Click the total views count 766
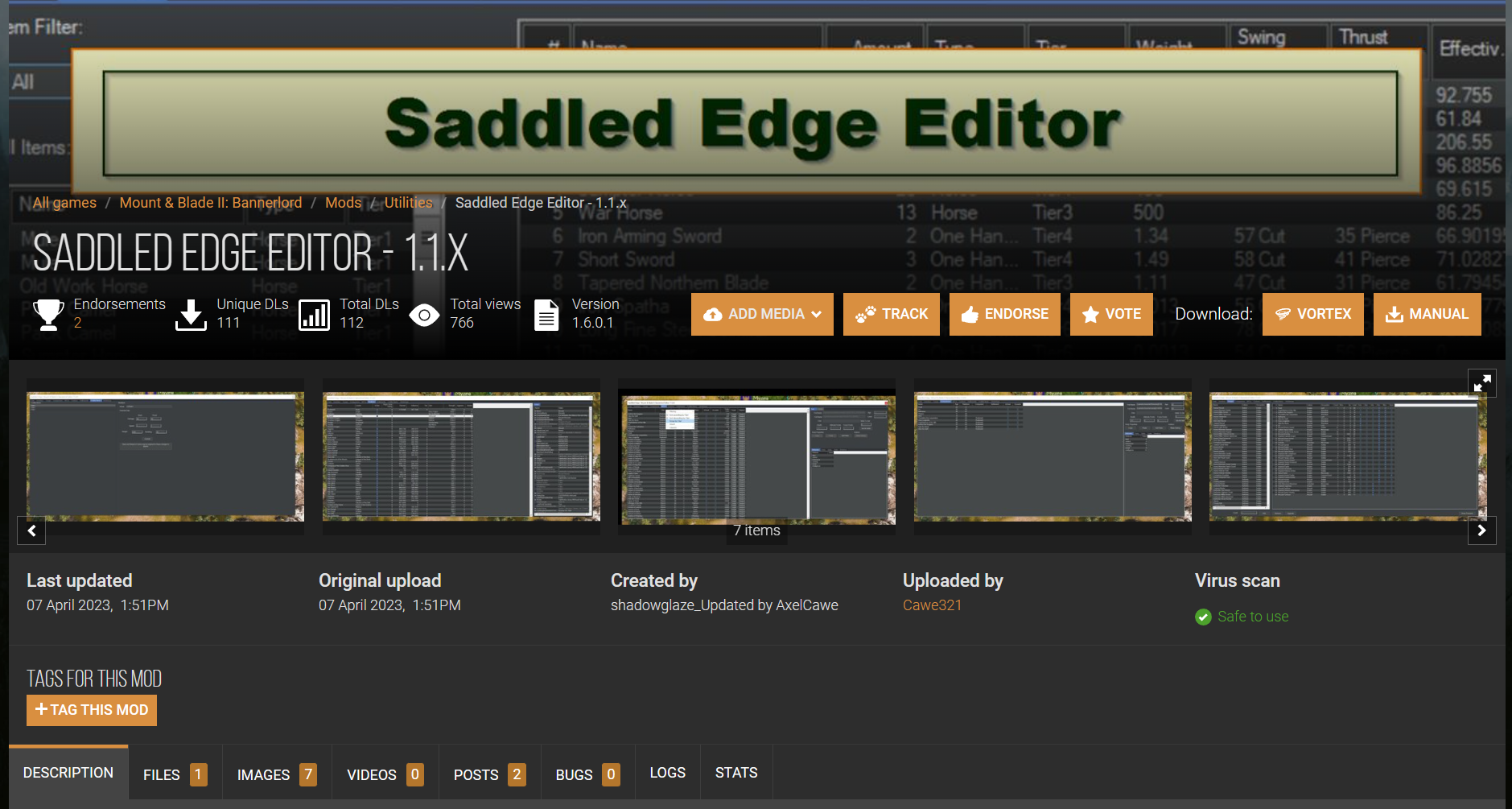 pos(462,323)
